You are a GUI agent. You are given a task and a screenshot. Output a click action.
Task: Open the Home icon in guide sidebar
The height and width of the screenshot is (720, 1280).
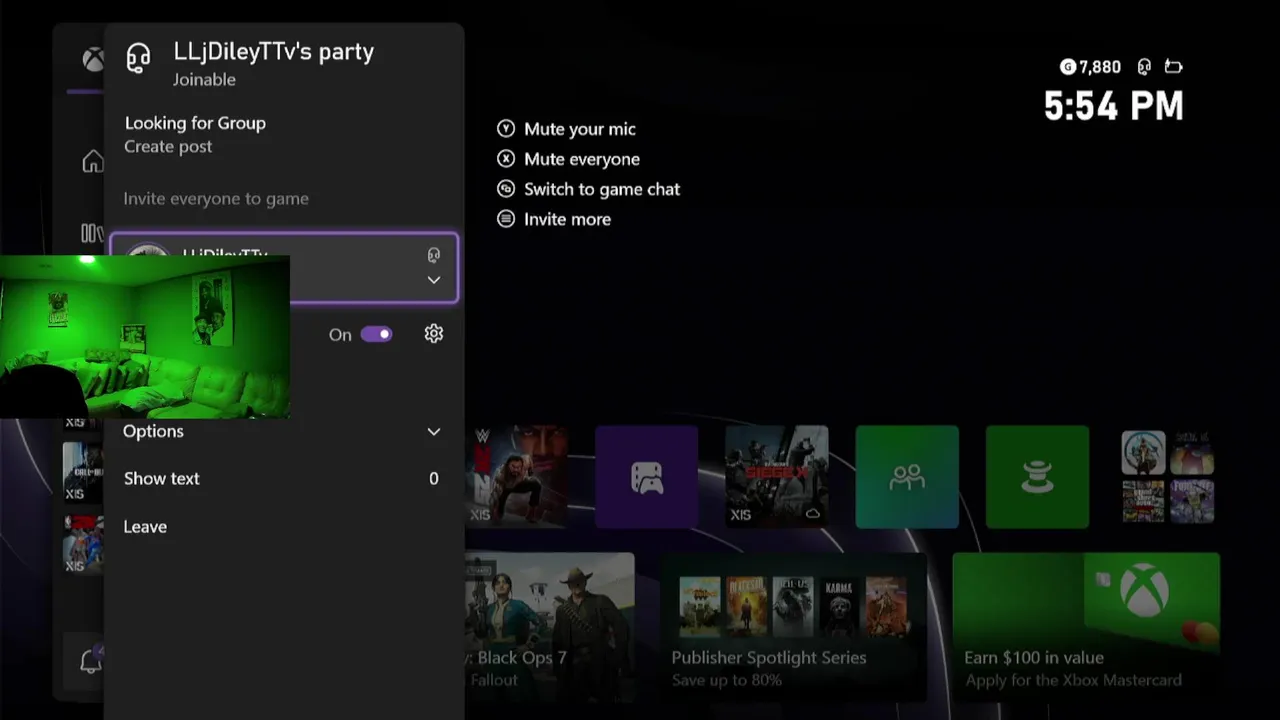[x=93, y=161]
